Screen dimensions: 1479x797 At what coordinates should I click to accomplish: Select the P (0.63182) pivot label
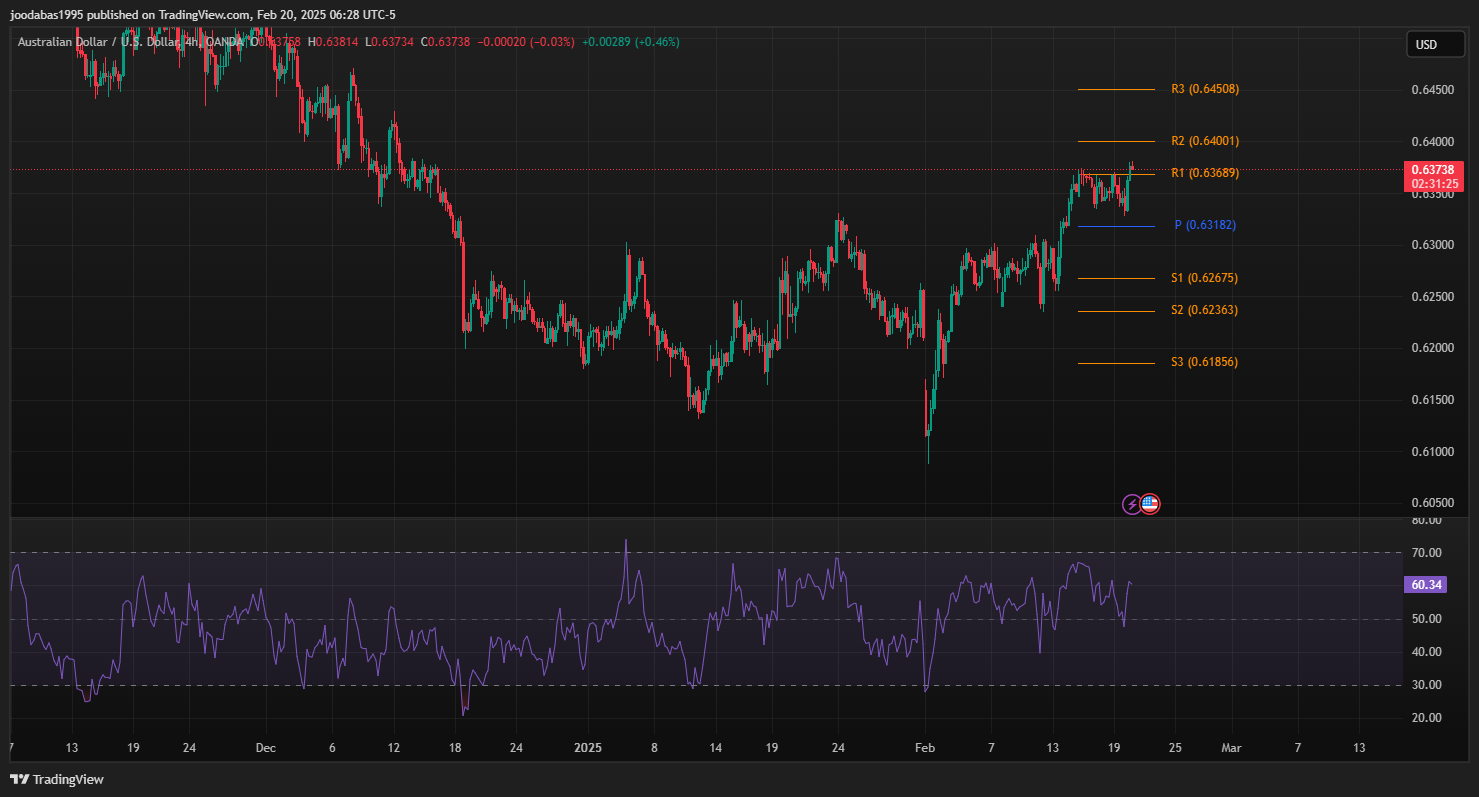click(1205, 225)
